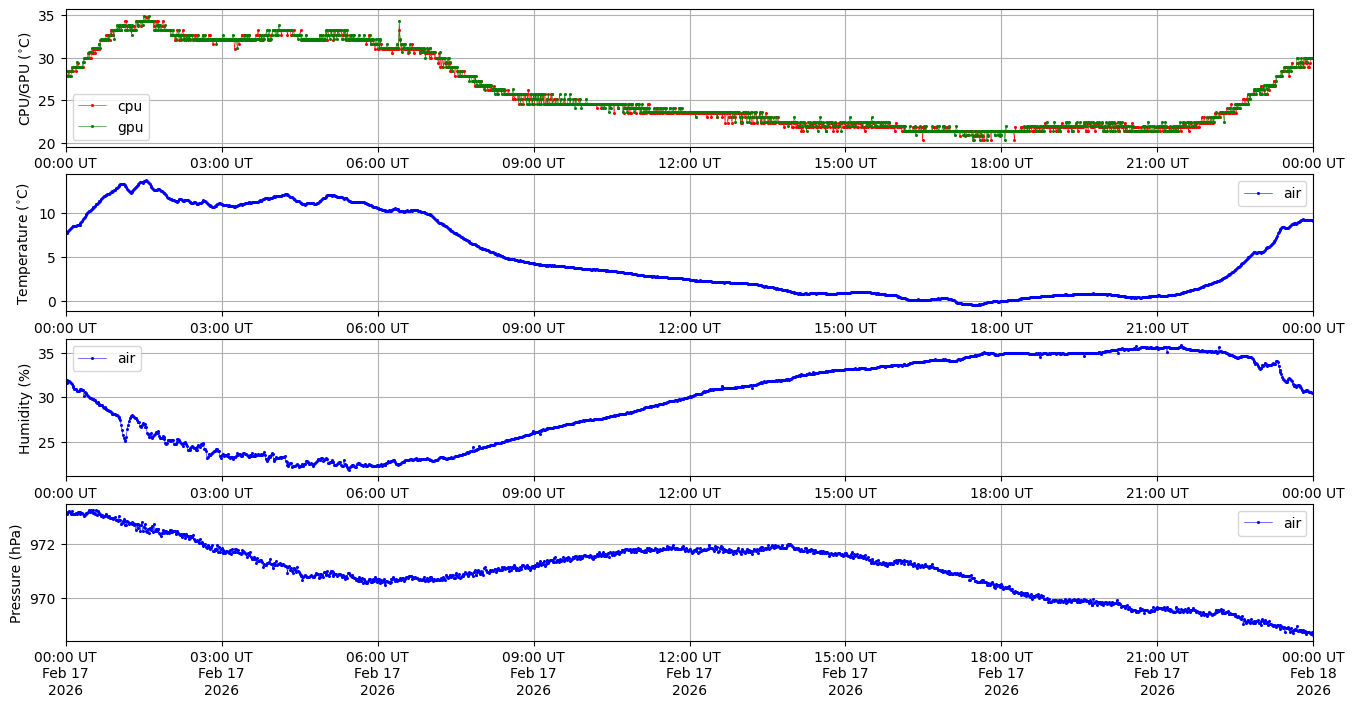The width and height of the screenshot is (1354, 707).
Task: Select the Pressure (hPa) y-axis label
Action: 17,573
